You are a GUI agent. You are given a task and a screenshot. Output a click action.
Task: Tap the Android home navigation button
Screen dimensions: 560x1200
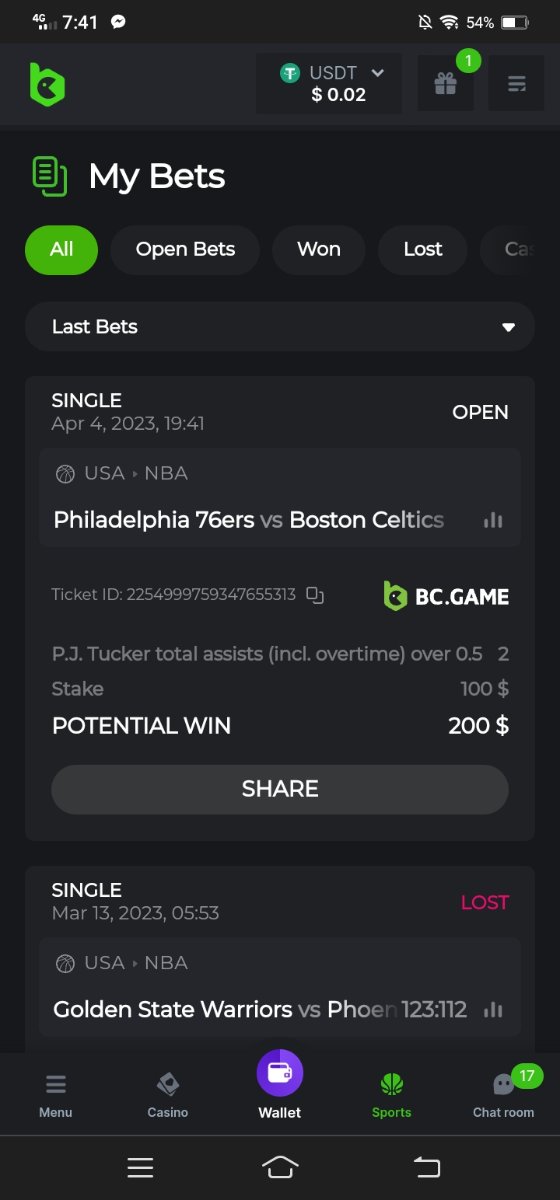coord(280,1167)
